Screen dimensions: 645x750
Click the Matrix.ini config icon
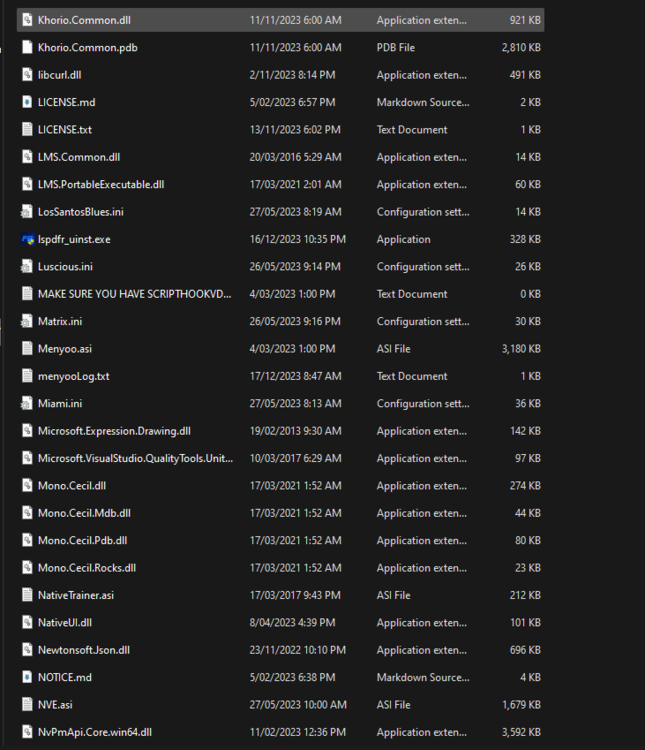pyautogui.click(x=27, y=321)
